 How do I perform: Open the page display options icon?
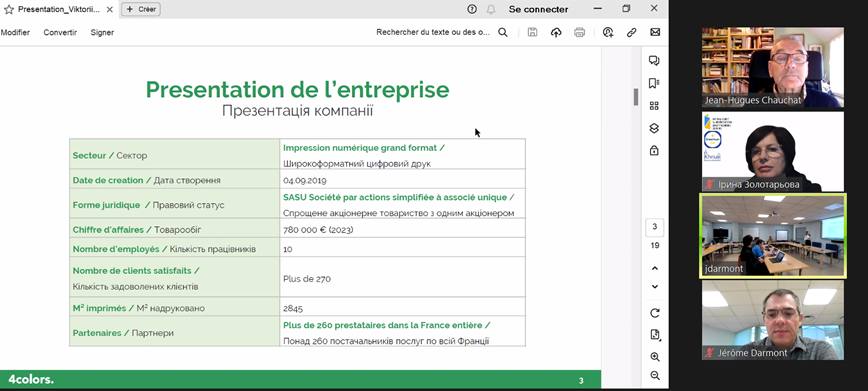click(x=655, y=335)
